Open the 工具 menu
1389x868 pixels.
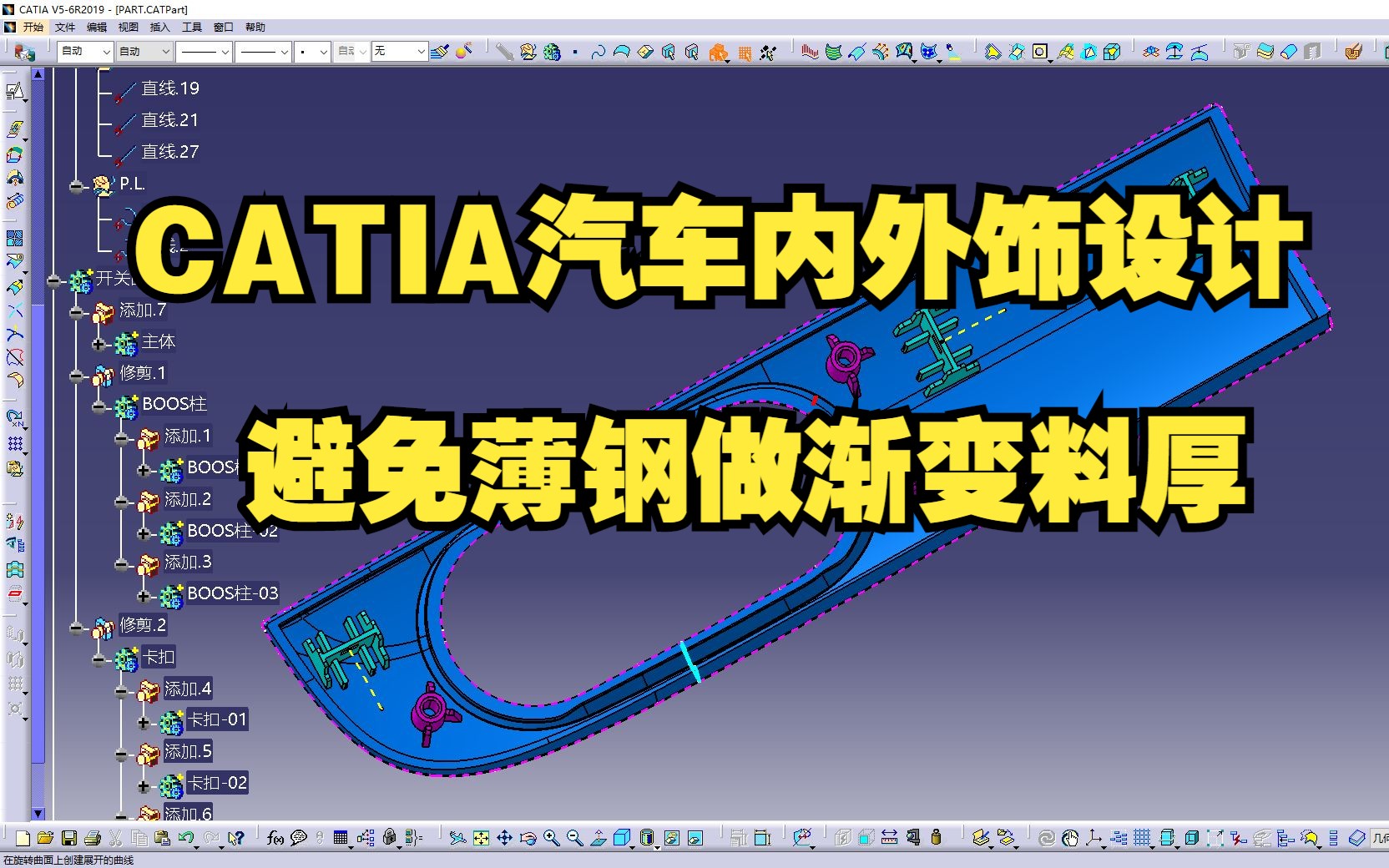point(191,27)
